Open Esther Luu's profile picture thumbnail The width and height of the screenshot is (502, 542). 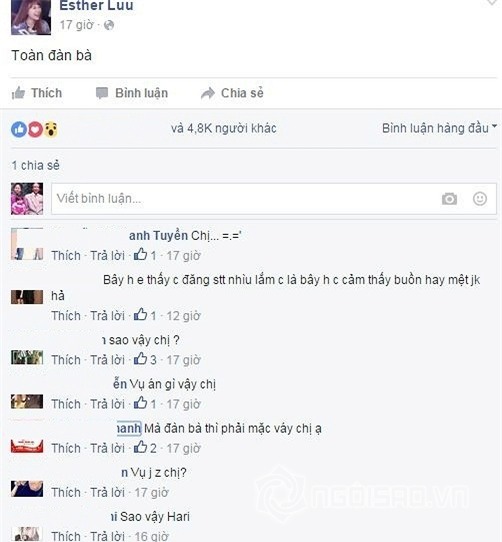pyautogui.click(x=31, y=17)
